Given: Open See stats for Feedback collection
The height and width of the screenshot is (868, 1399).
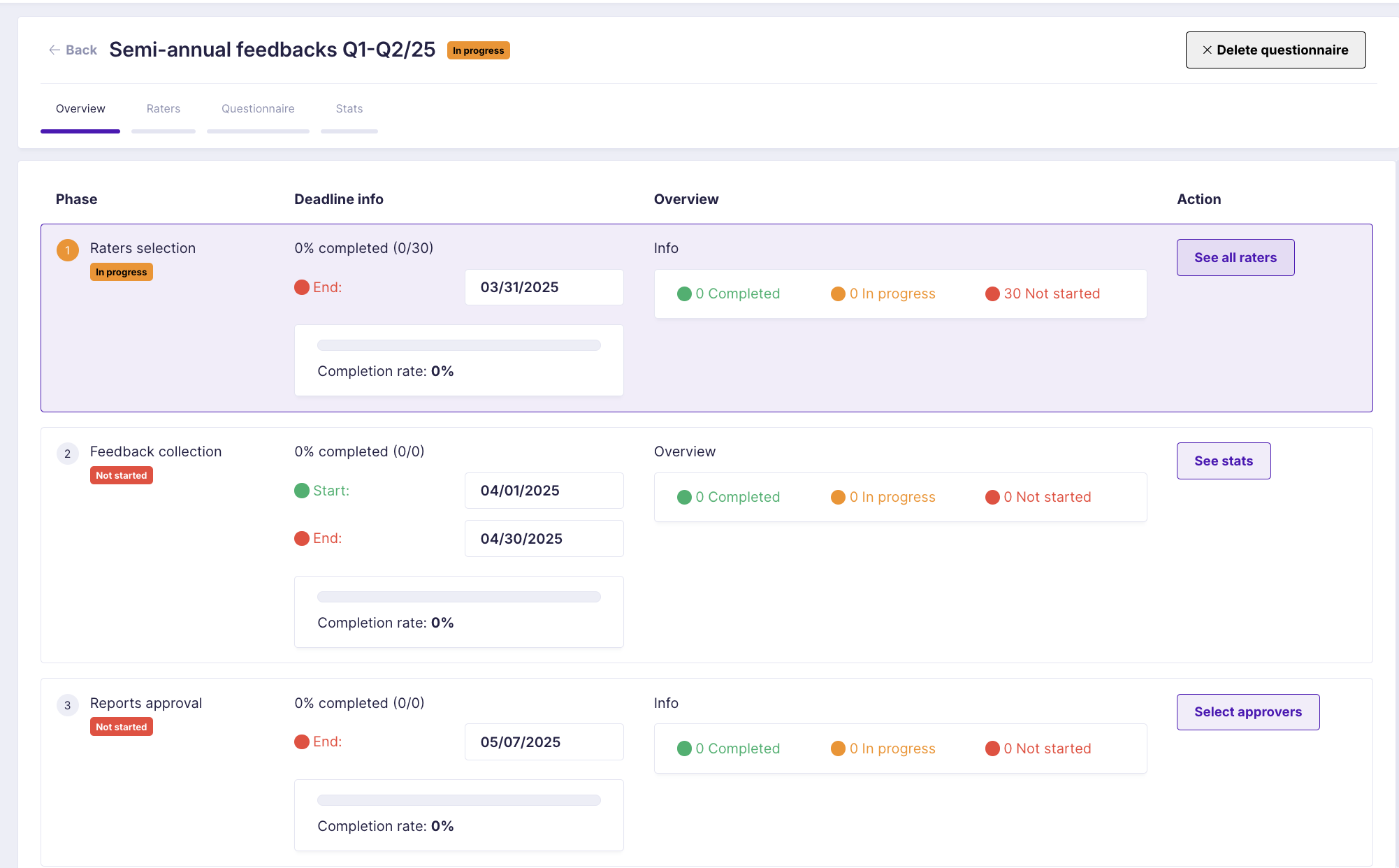Looking at the screenshot, I should click(1224, 461).
